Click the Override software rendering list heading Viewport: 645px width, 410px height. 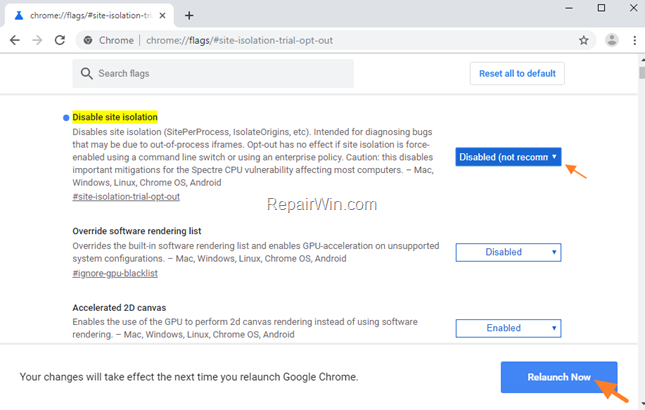pos(137,231)
